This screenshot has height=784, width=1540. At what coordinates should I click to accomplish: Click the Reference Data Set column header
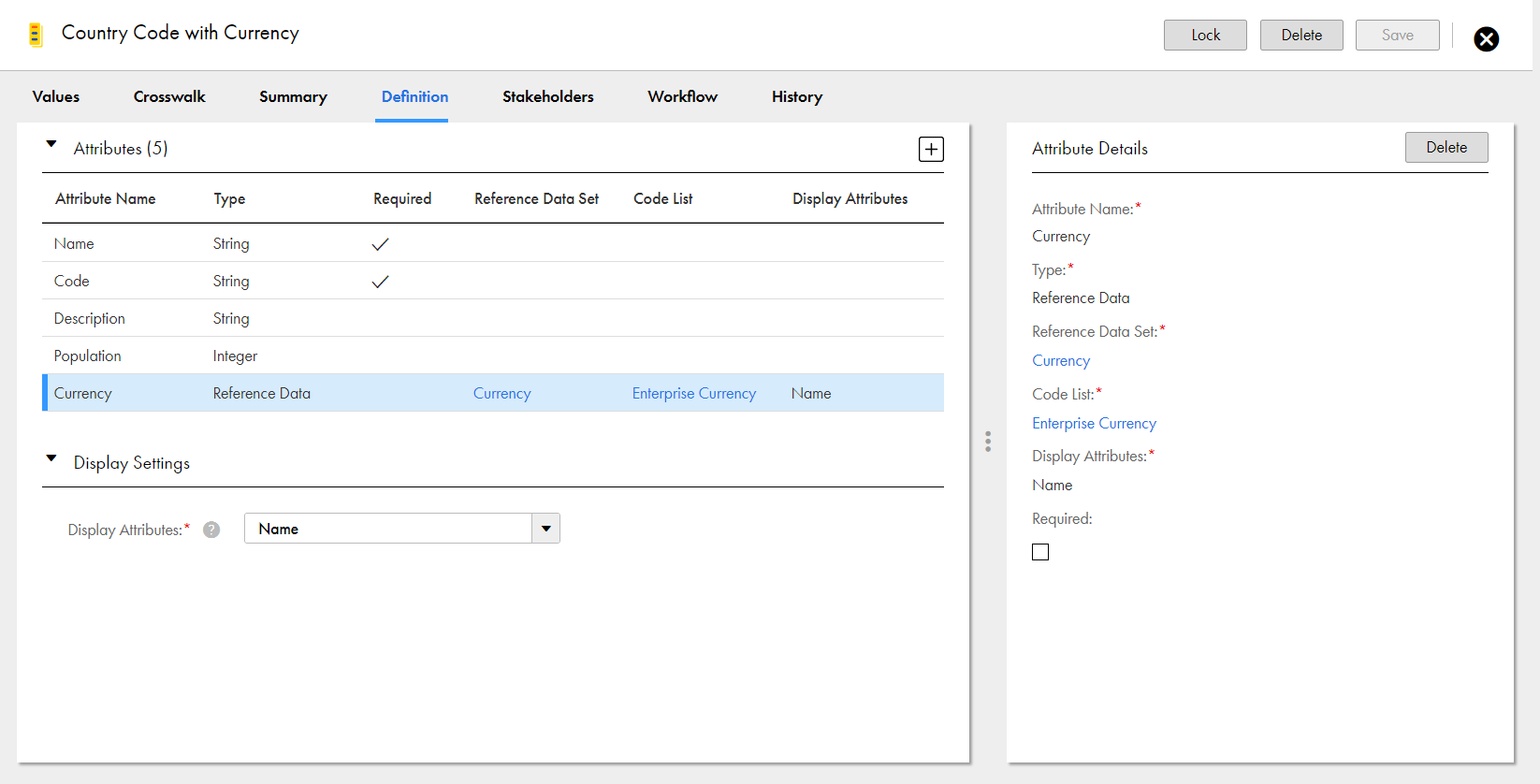(536, 198)
